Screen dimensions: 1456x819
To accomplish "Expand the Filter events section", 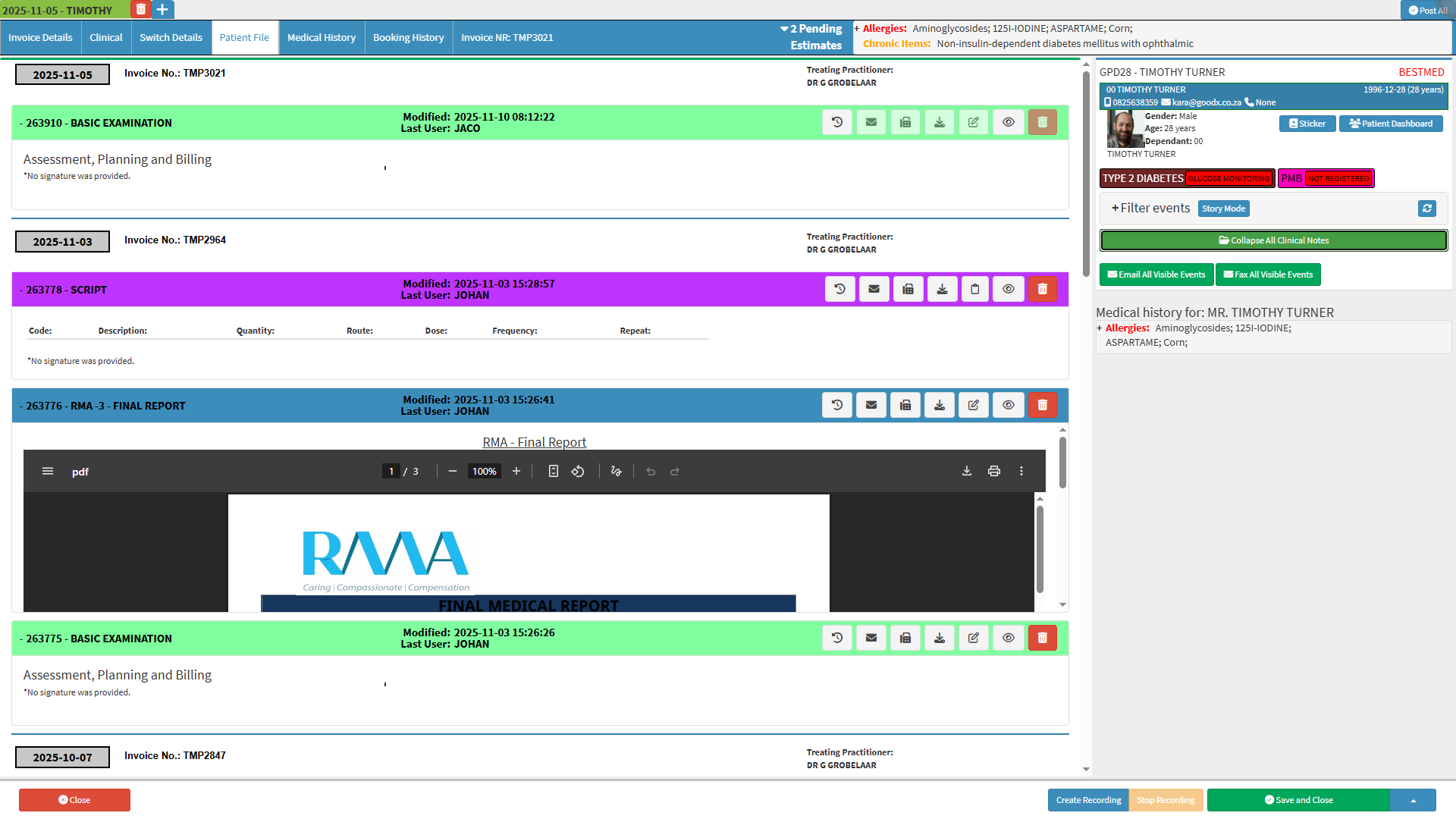I will pyautogui.click(x=1150, y=208).
